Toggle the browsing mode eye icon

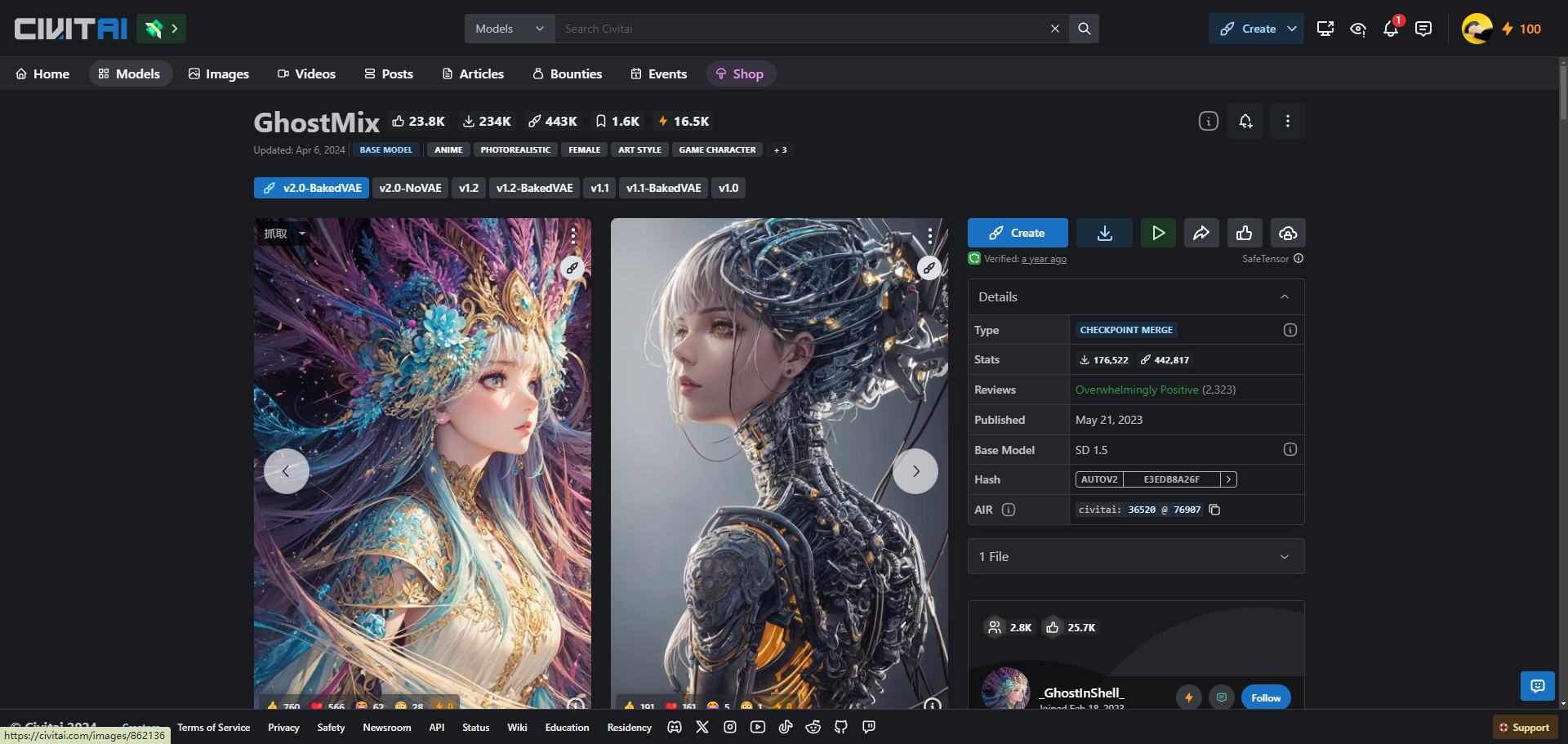click(x=1358, y=29)
